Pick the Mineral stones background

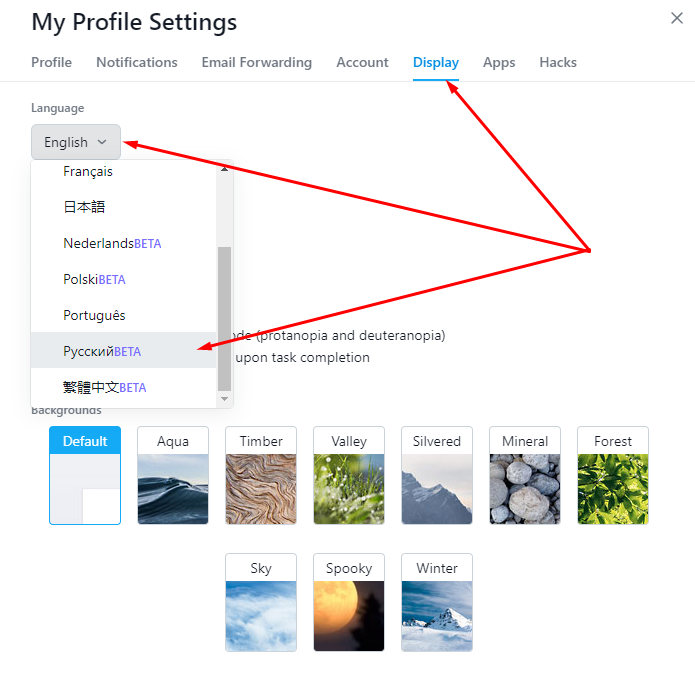tap(525, 475)
